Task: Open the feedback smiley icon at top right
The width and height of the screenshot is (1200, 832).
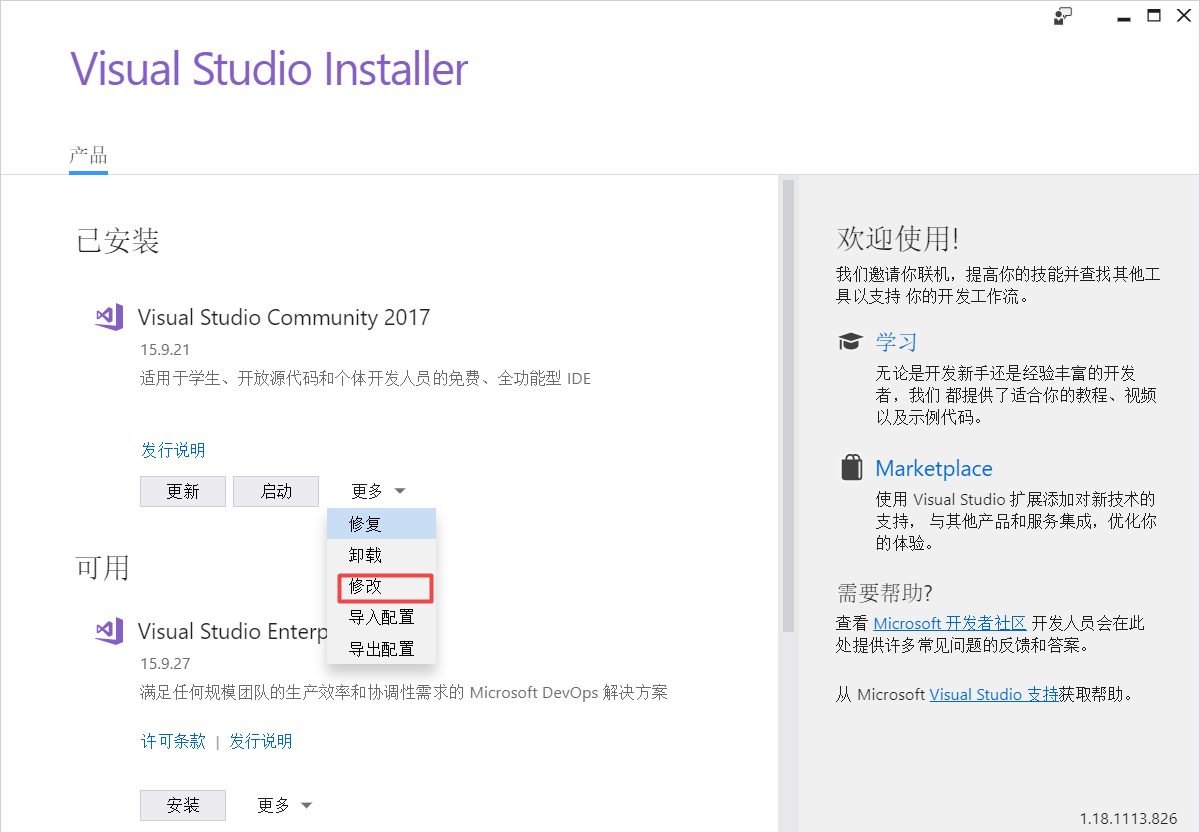Action: point(1062,16)
